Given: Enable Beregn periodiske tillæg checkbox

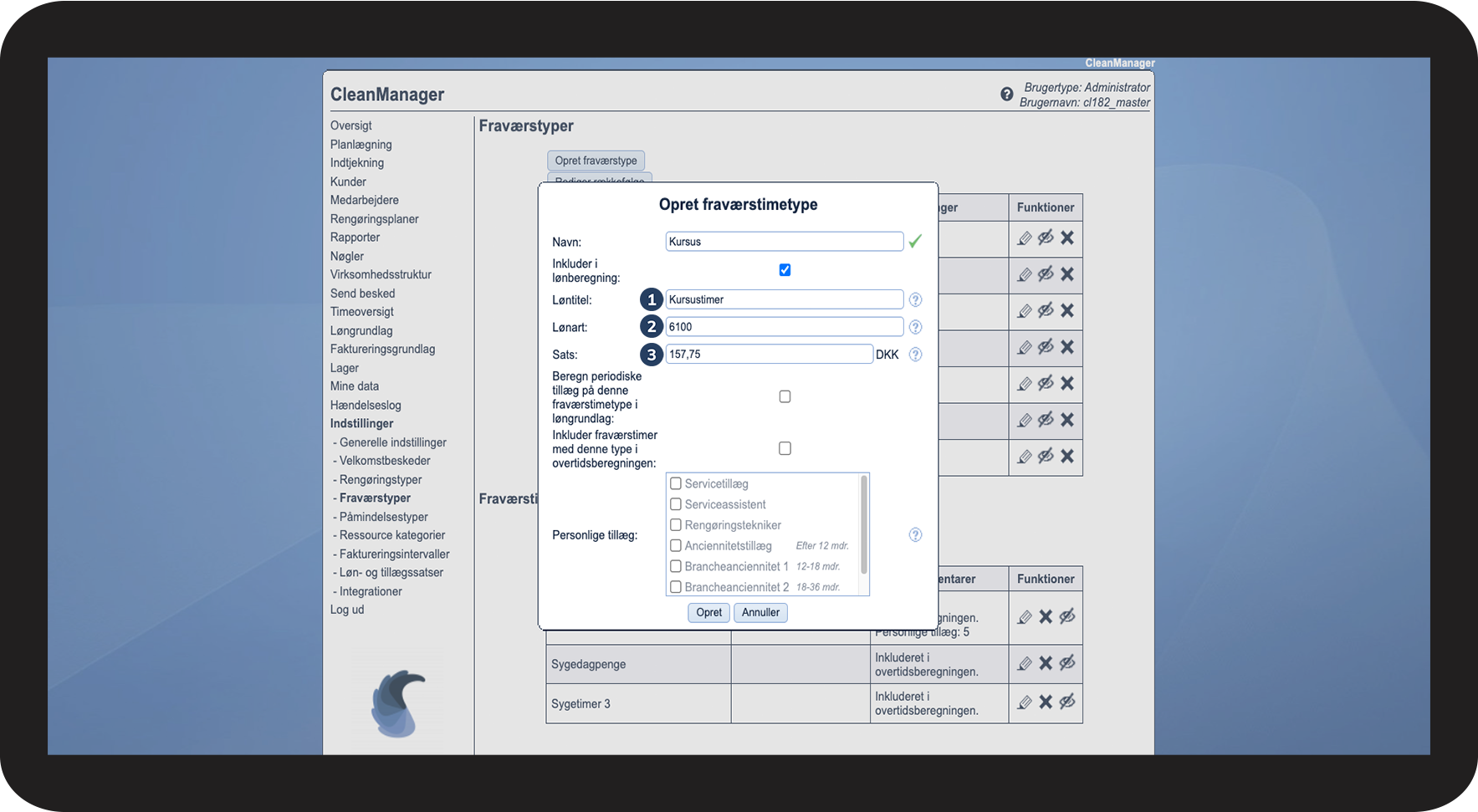Looking at the screenshot, I should click(785, 397).
